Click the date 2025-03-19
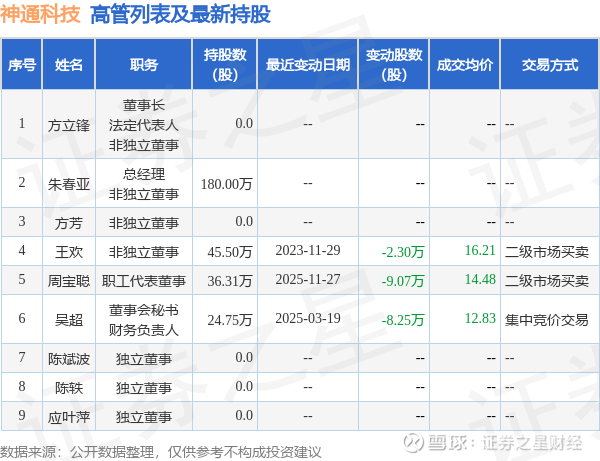Screen dimensions: 600x461 tap(308, 318)
